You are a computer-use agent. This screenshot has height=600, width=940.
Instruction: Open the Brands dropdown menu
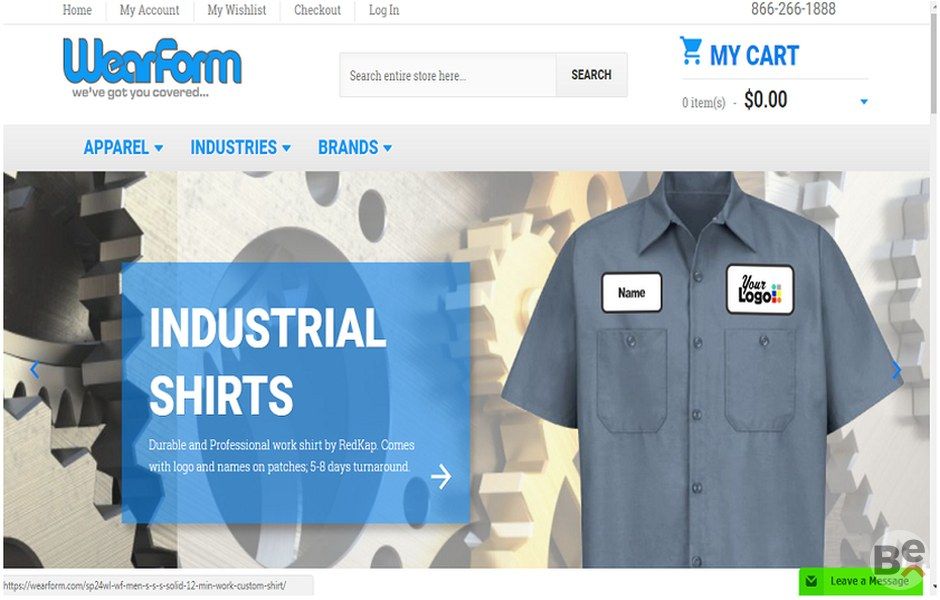pos(355,147)
